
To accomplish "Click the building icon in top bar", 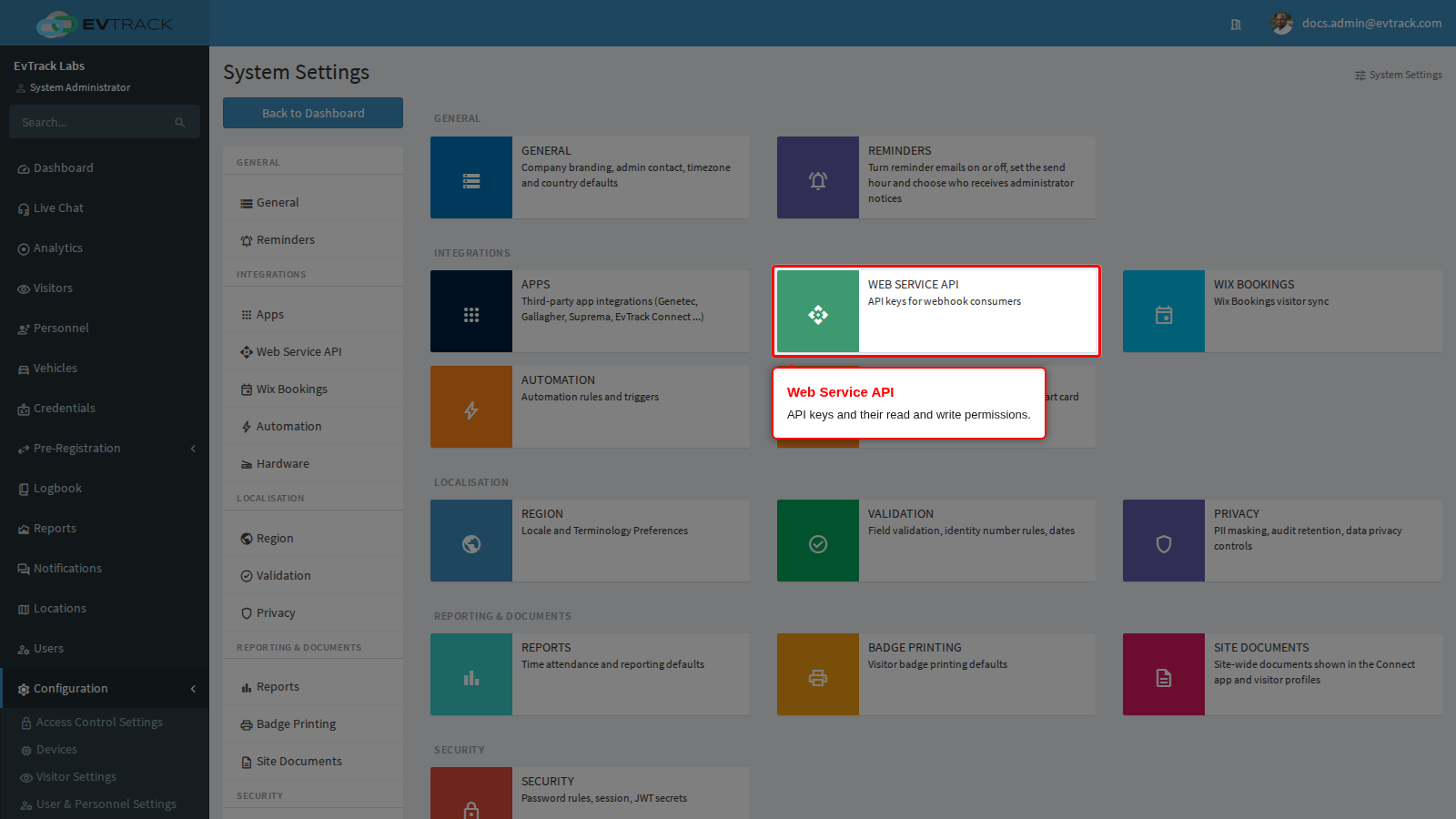I will pos(1236,25).
